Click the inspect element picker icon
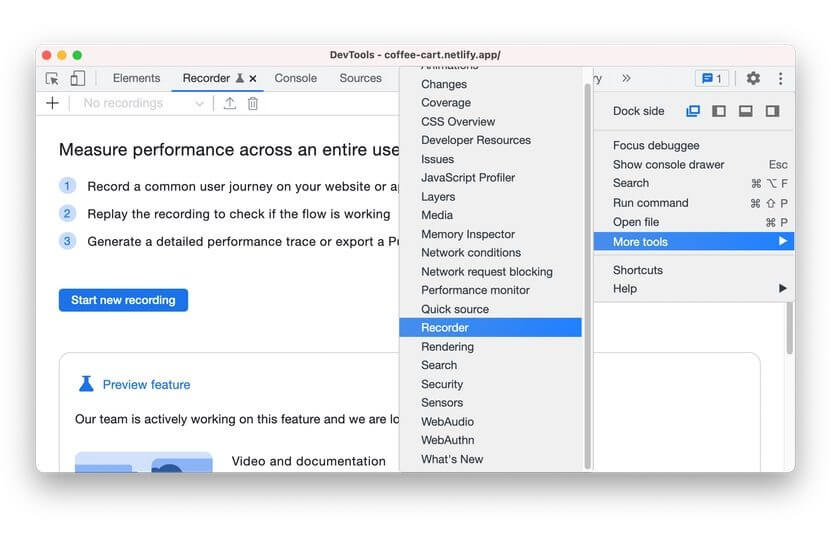Viewport: 831px width, 542px height. (53, 78)
